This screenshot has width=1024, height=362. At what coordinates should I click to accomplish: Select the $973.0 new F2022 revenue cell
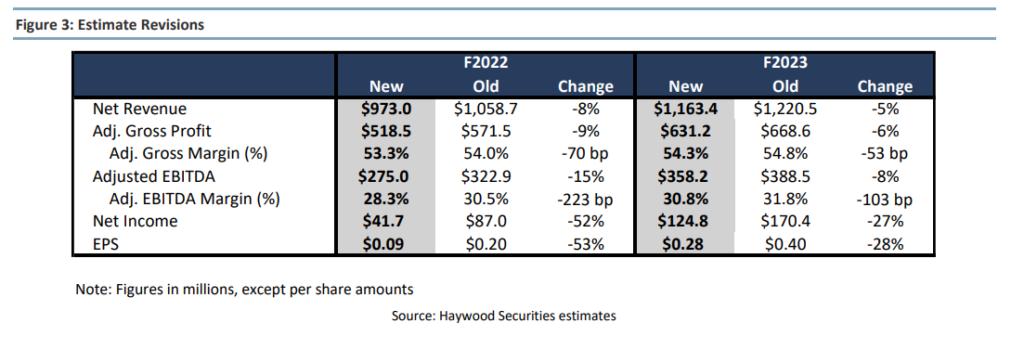coord(386,108)
